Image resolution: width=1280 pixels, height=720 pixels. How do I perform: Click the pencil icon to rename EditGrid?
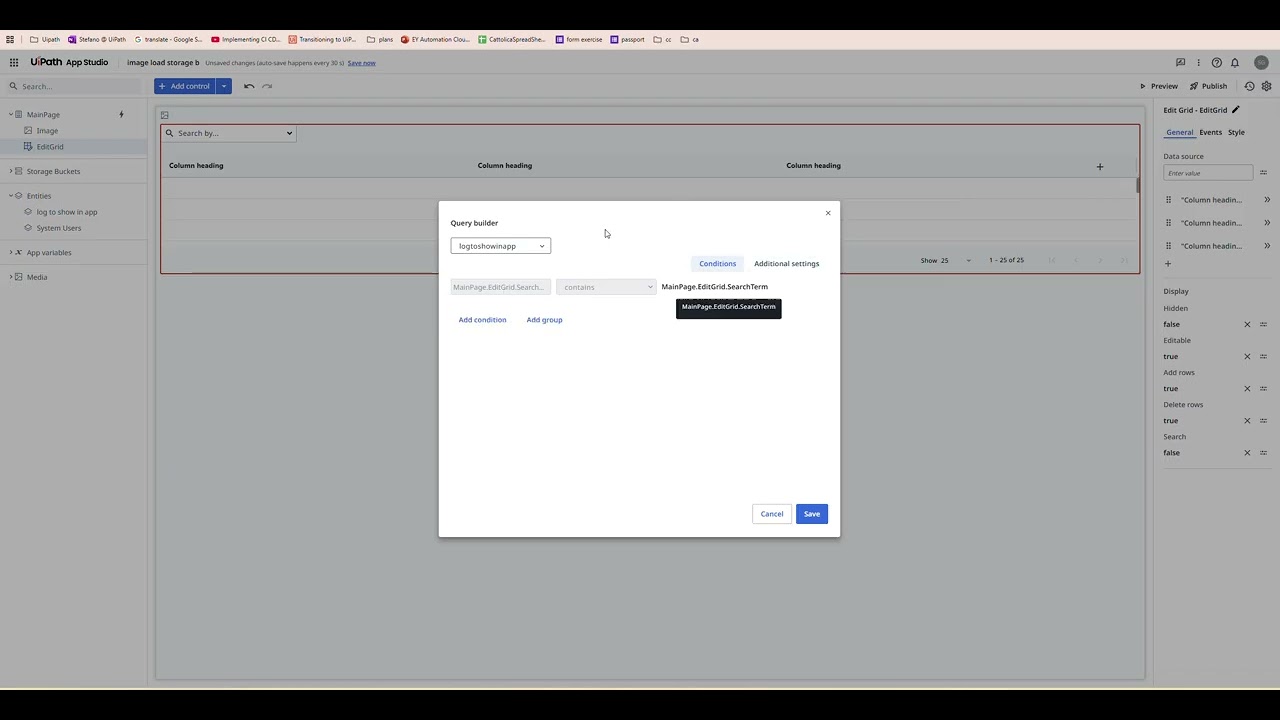pos(1236,110)
